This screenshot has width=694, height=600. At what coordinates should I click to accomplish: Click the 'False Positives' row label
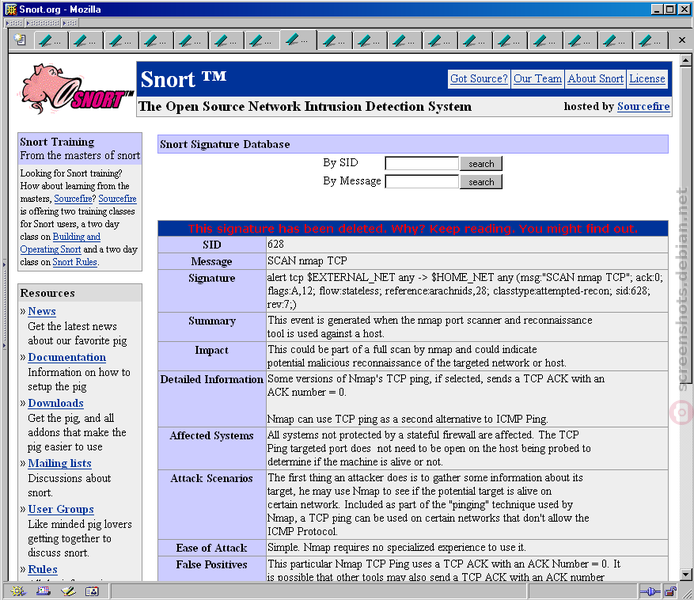[212, 564]
